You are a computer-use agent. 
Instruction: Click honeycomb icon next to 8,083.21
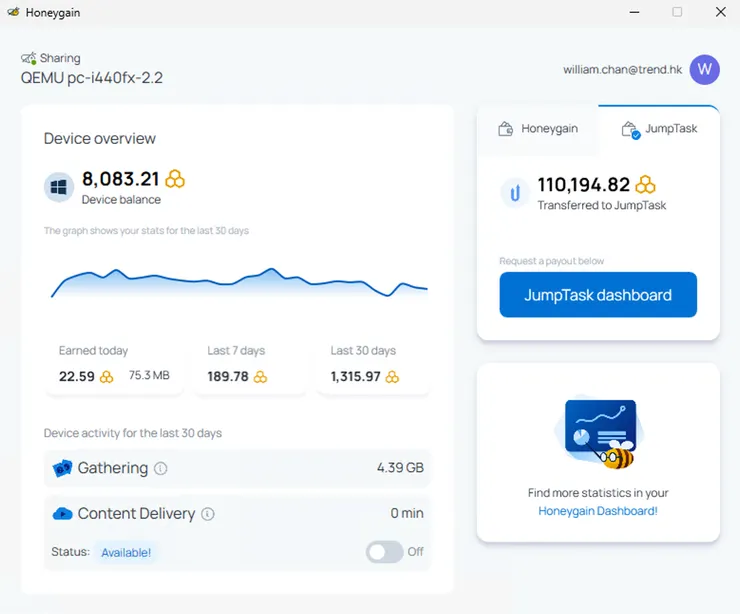coord(175,179)
